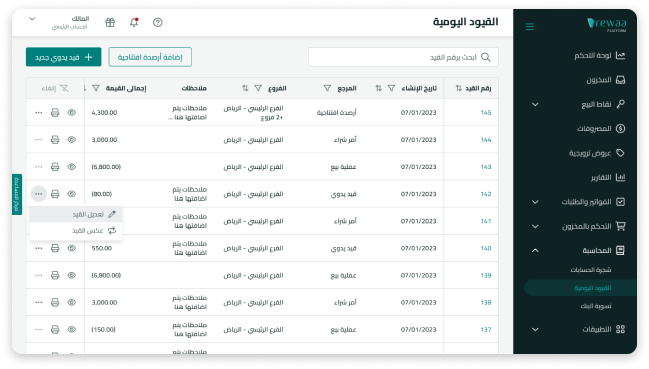Collapse sidebar with hamburger menu icon

coord(530,27)
